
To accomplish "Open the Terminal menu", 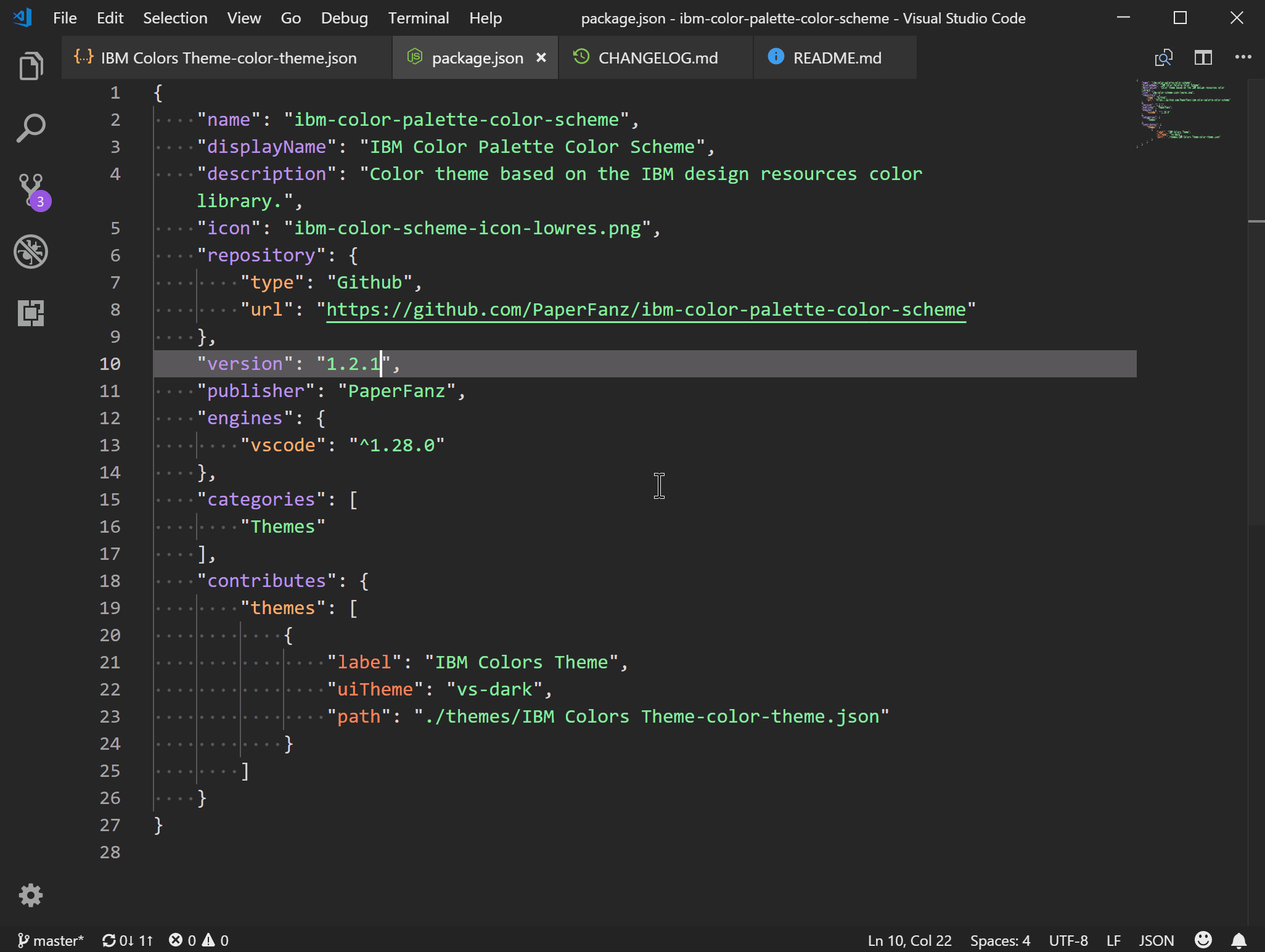I will 418,18.
